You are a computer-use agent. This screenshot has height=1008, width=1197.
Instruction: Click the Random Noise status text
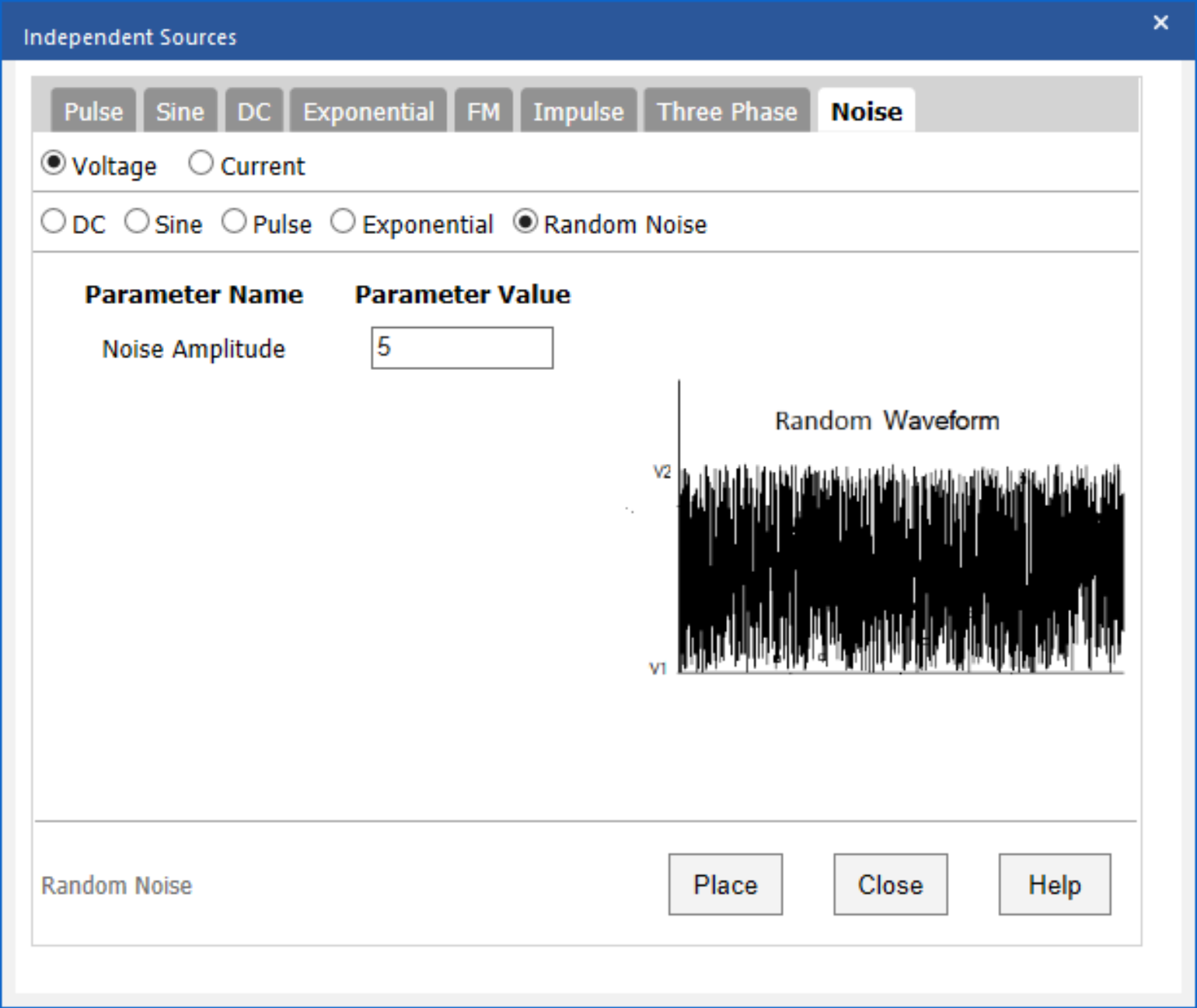117,885
